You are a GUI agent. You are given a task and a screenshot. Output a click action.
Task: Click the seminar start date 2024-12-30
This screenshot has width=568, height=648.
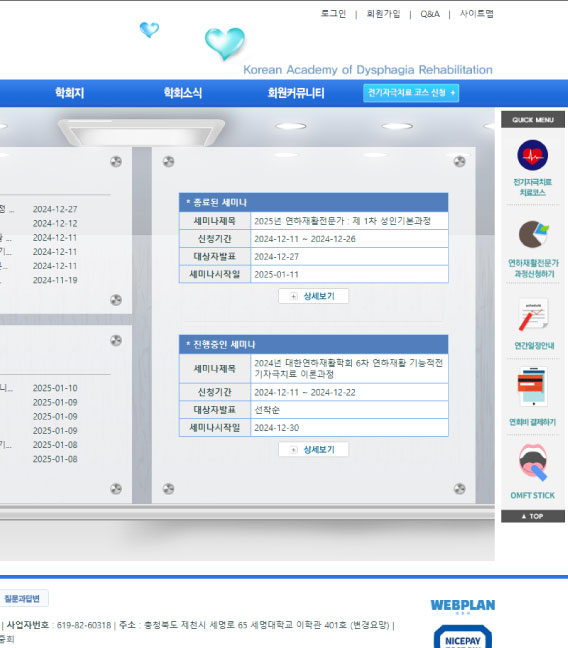(276, 428)
